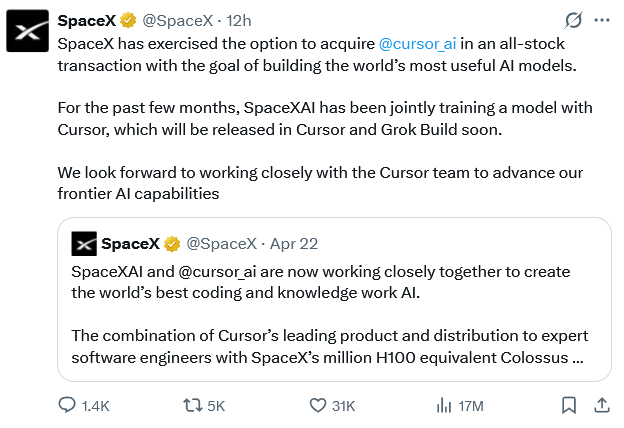The image size is (624, 428).
Task: Click SpaceX name in quoted post
Action: pos(131,244)
